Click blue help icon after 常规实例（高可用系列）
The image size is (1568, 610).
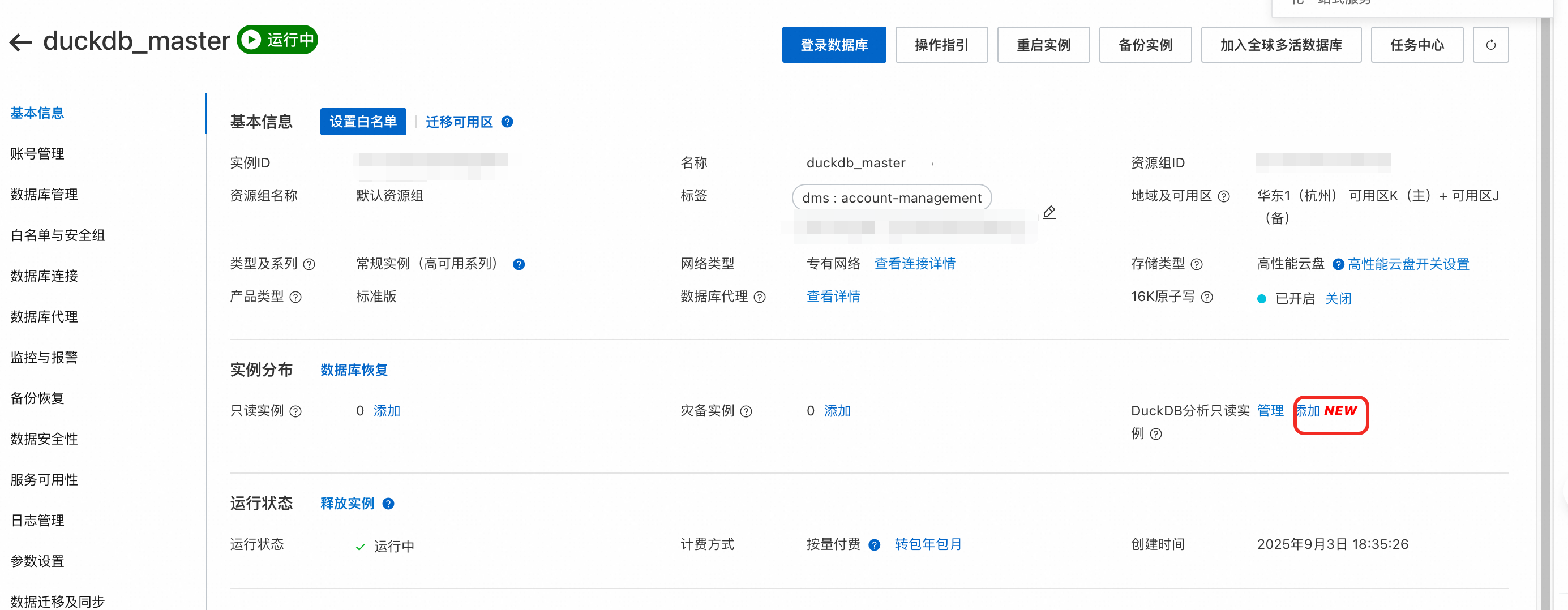tap(519, 264)
